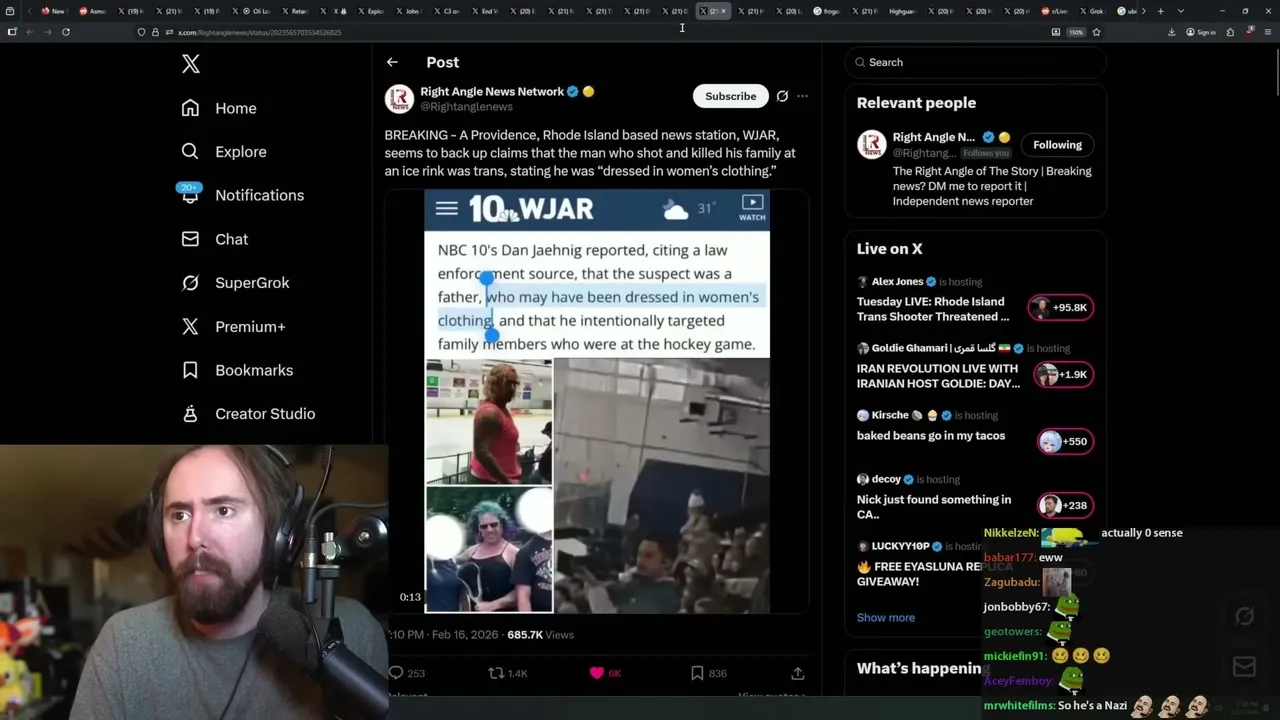Image resolution: width=1280 pixels, height=720 pixels.
Task: Switch to the Grok browser tab
Action: [1093, 11]
